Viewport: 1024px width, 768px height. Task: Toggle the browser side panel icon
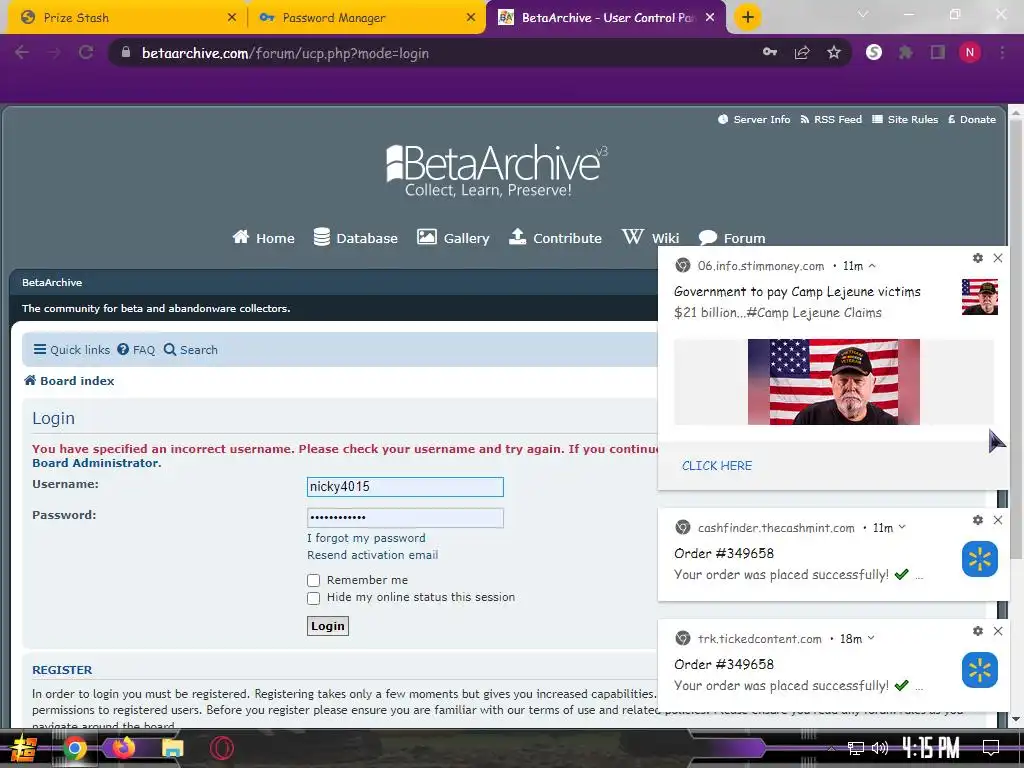tap(938, 52)
